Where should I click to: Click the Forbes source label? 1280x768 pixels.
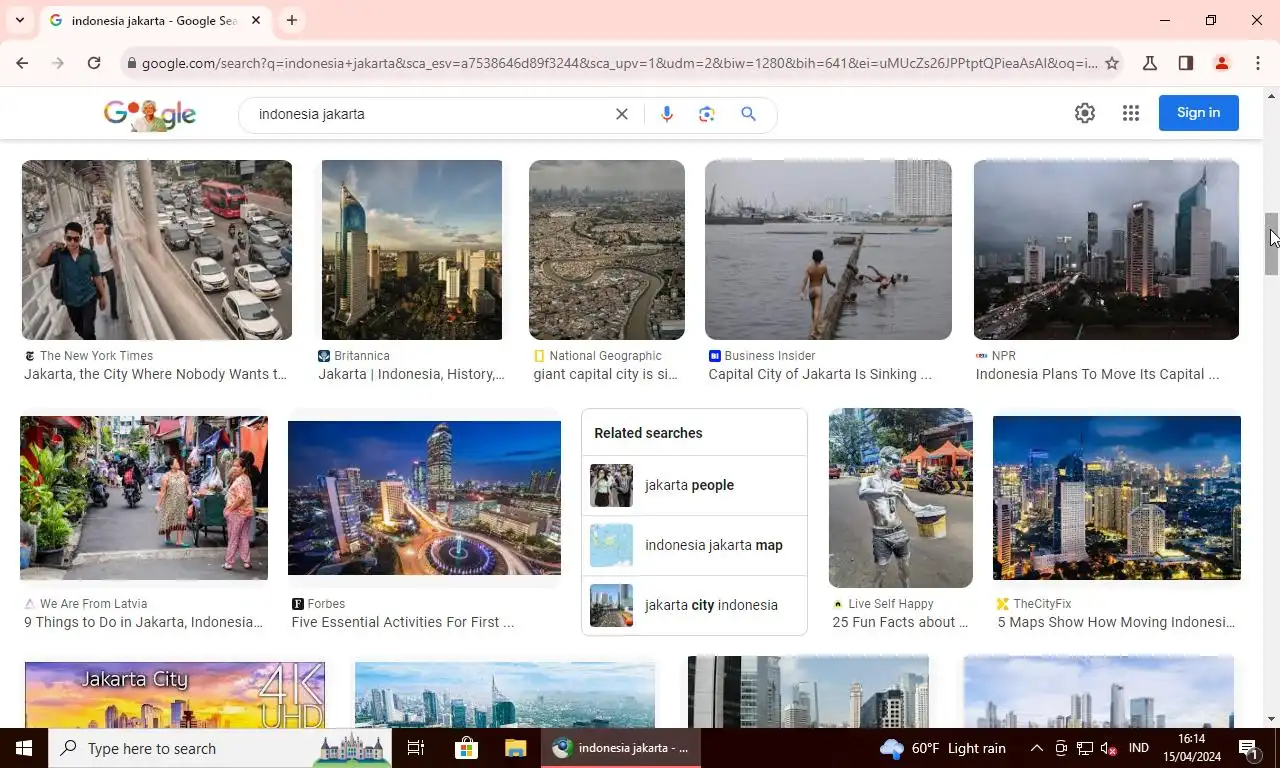[x=326, y=604]
